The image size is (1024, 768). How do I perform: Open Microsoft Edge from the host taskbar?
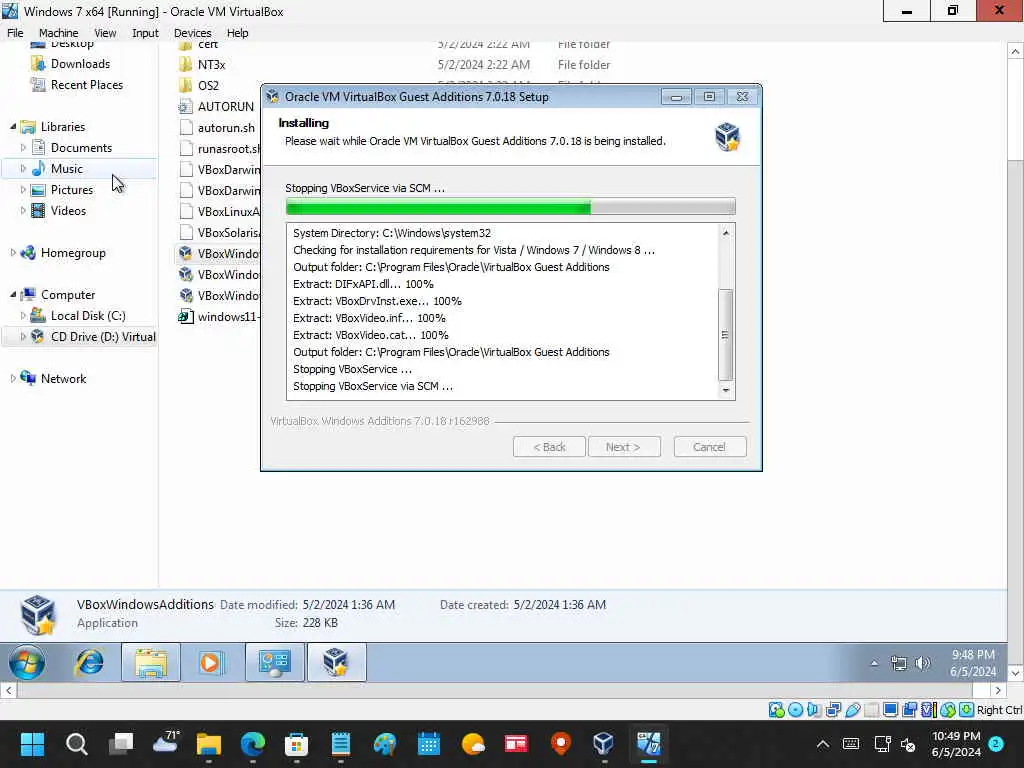tap(253, 744)
